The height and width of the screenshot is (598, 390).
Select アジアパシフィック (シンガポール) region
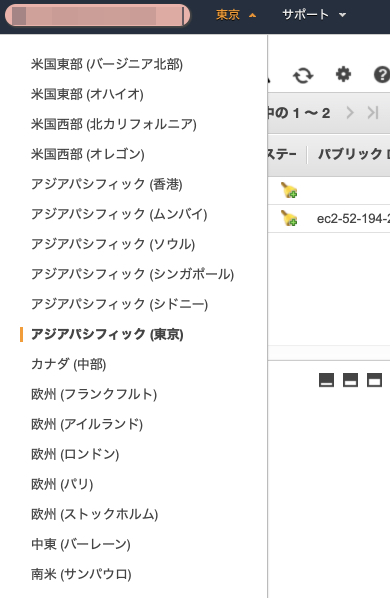point(133,274)
